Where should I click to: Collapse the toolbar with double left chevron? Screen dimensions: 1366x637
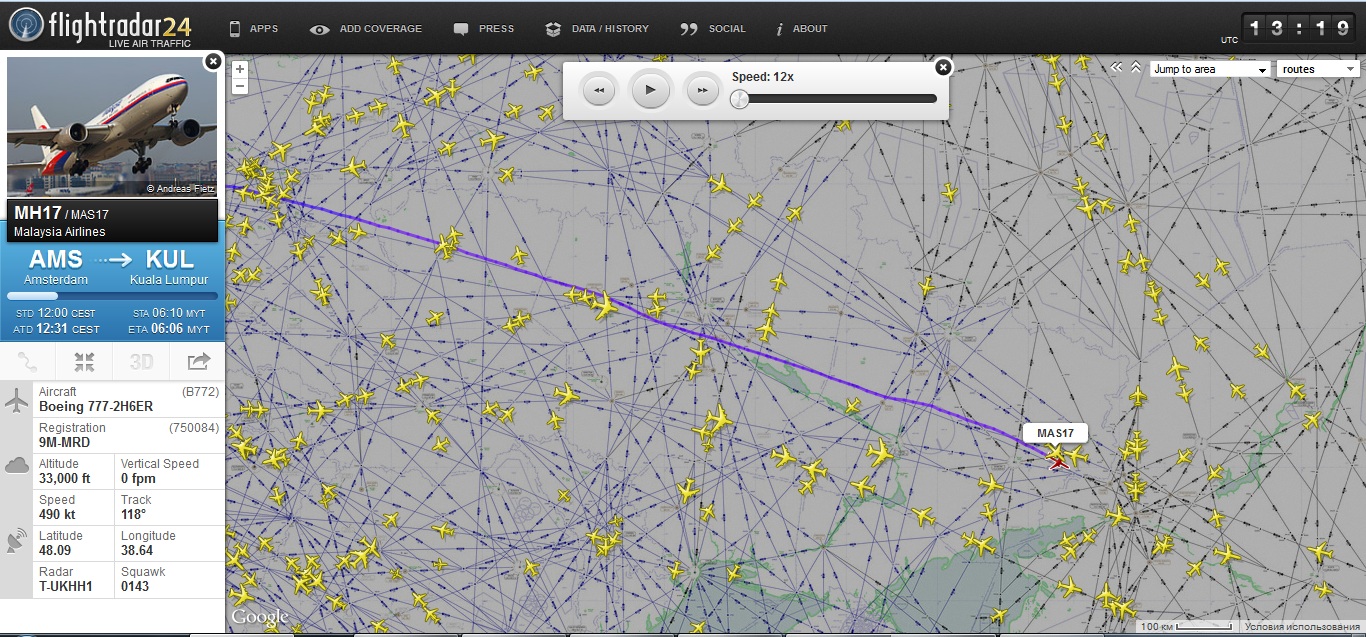pos(1117,68)
